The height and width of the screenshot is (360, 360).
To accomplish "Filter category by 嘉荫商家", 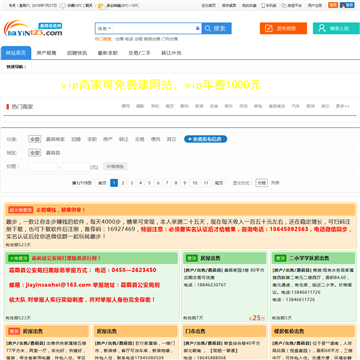I will click(x=55, y=139).
